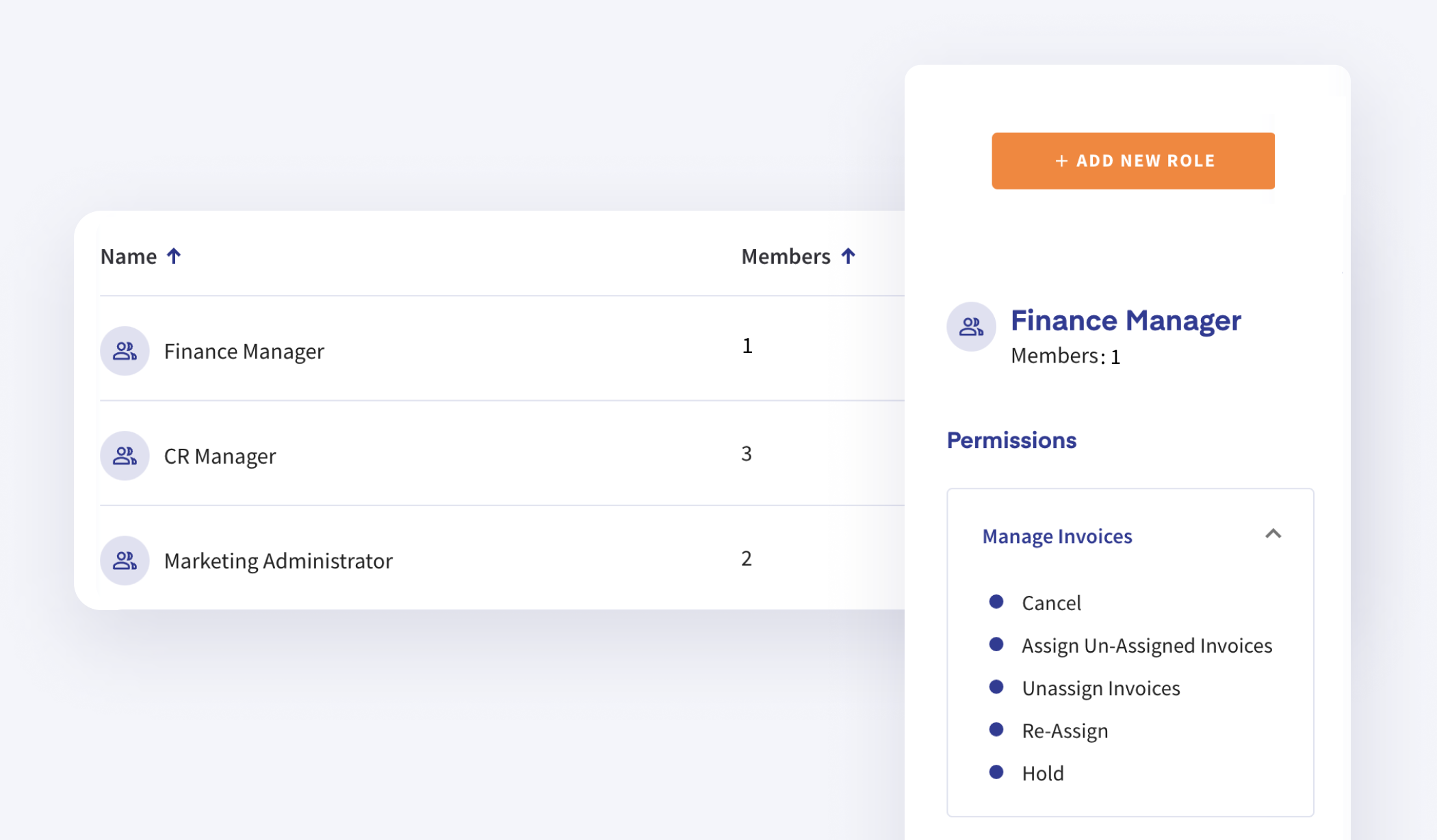Click the Unassign Invoices permission item
This screenshot has width=1437, height=840.
click(x=1100, y=688)
